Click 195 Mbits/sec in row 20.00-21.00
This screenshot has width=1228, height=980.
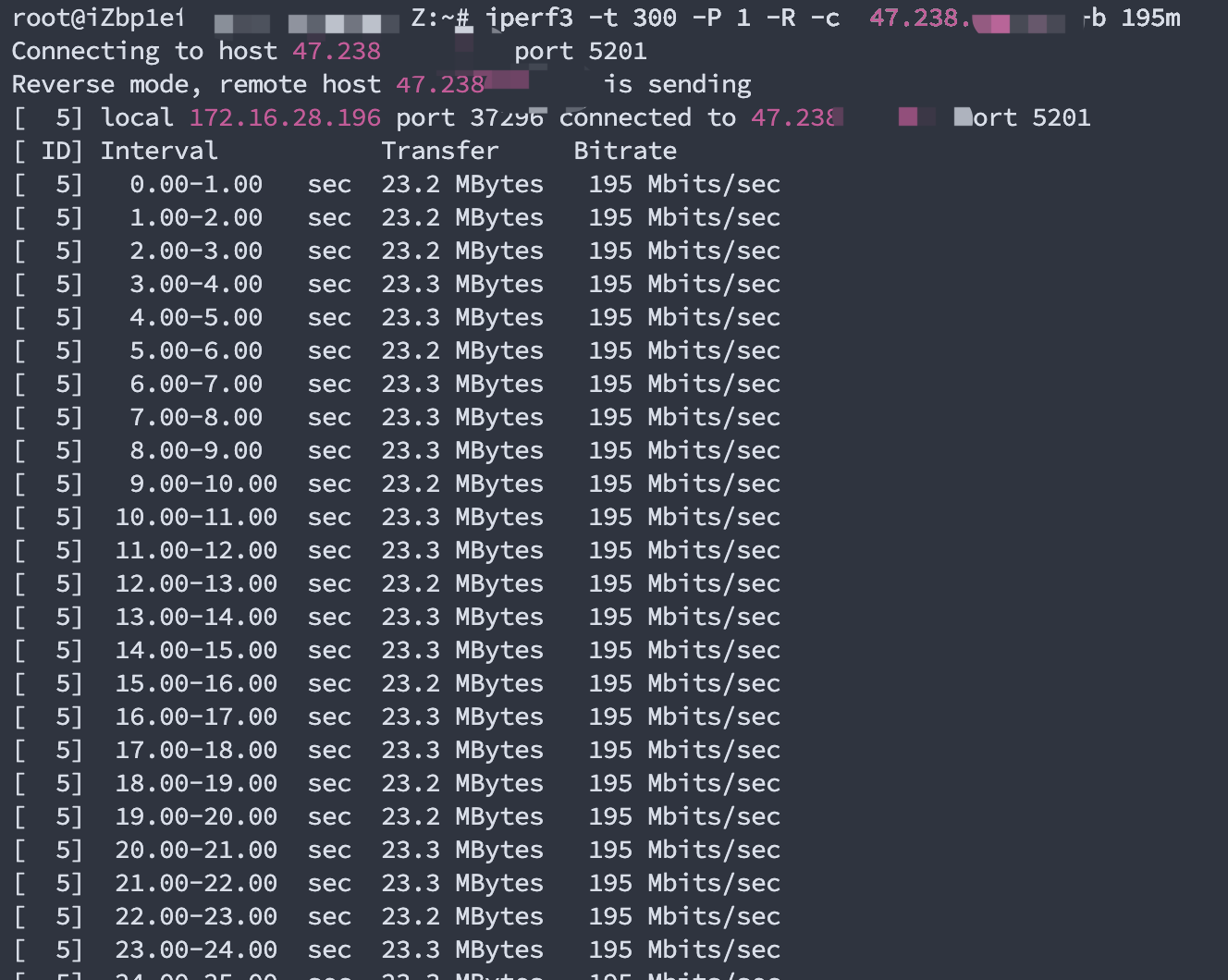click(684, 850)
